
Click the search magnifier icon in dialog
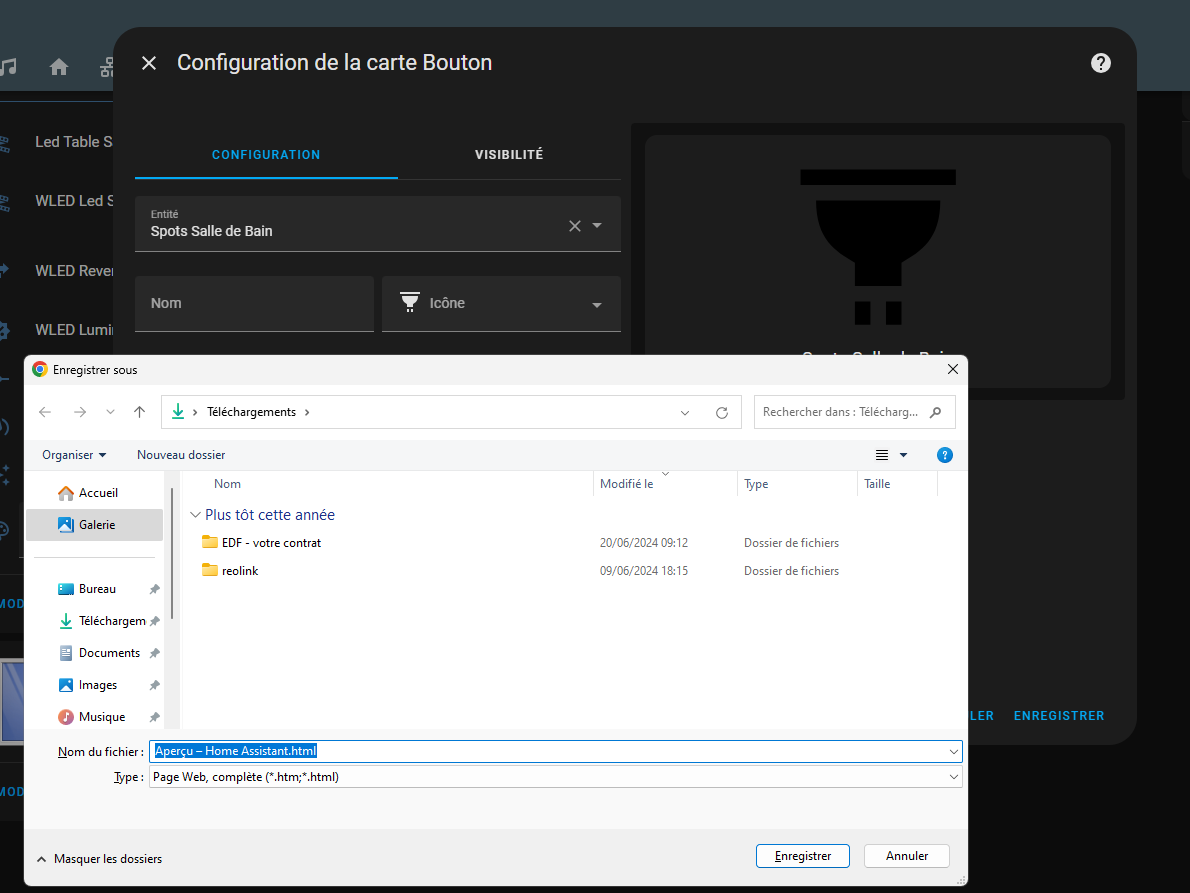[936, 412]
